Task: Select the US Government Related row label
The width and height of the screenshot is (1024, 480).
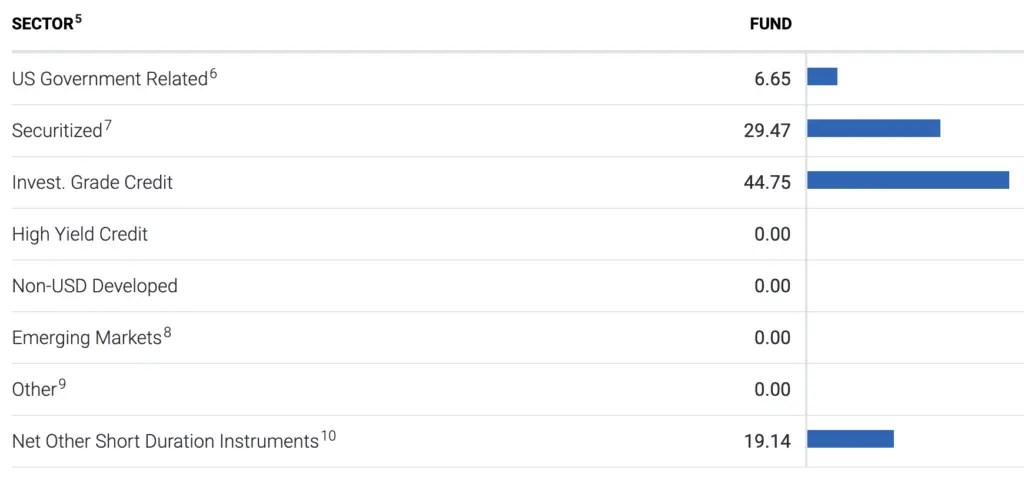Action: [x=110, y=79]
